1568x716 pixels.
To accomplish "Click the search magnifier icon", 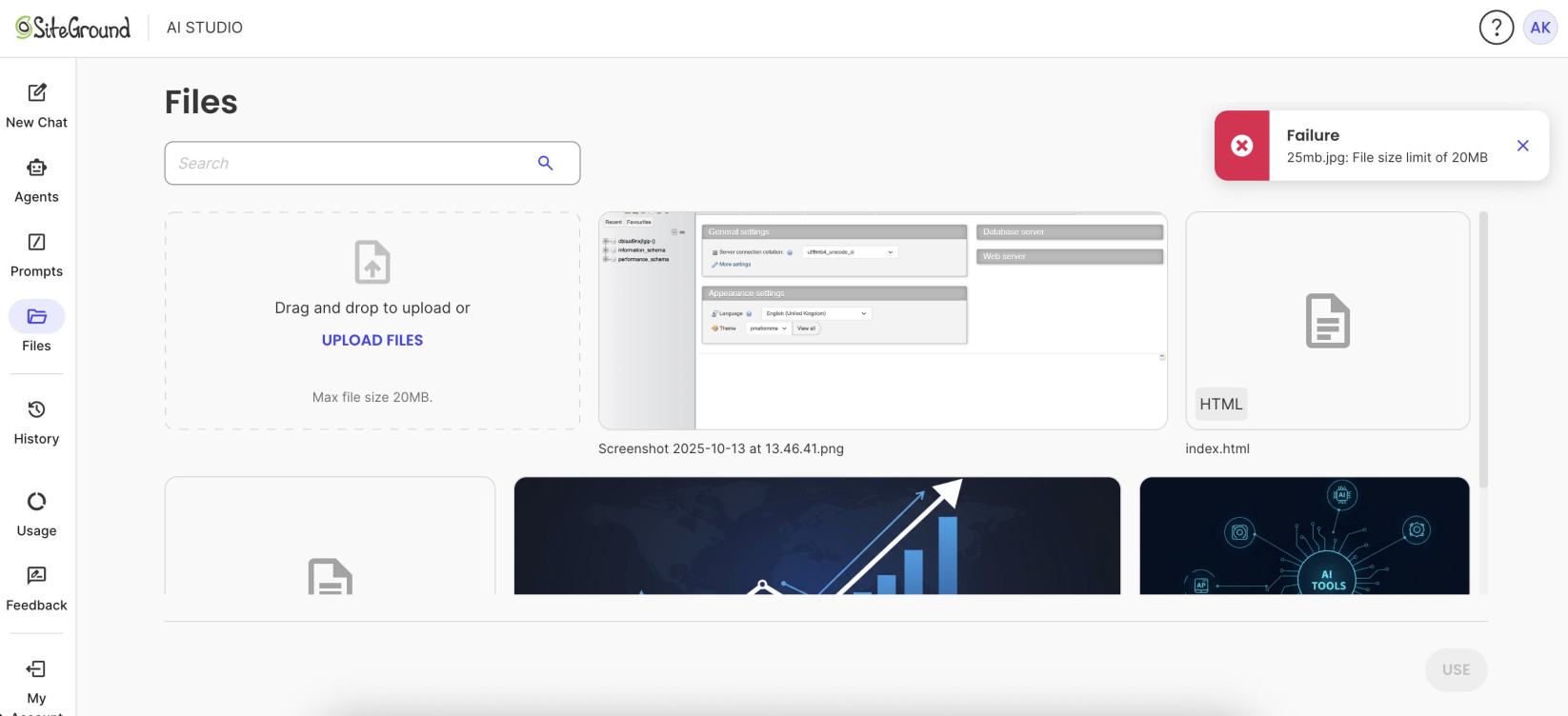I will point(545,163).
